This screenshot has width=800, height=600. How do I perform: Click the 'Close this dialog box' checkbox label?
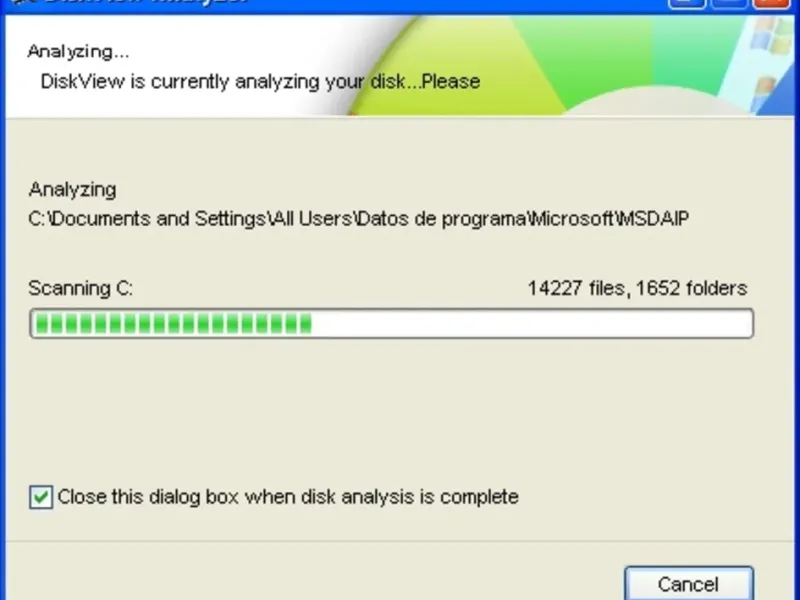pos(288,497)
